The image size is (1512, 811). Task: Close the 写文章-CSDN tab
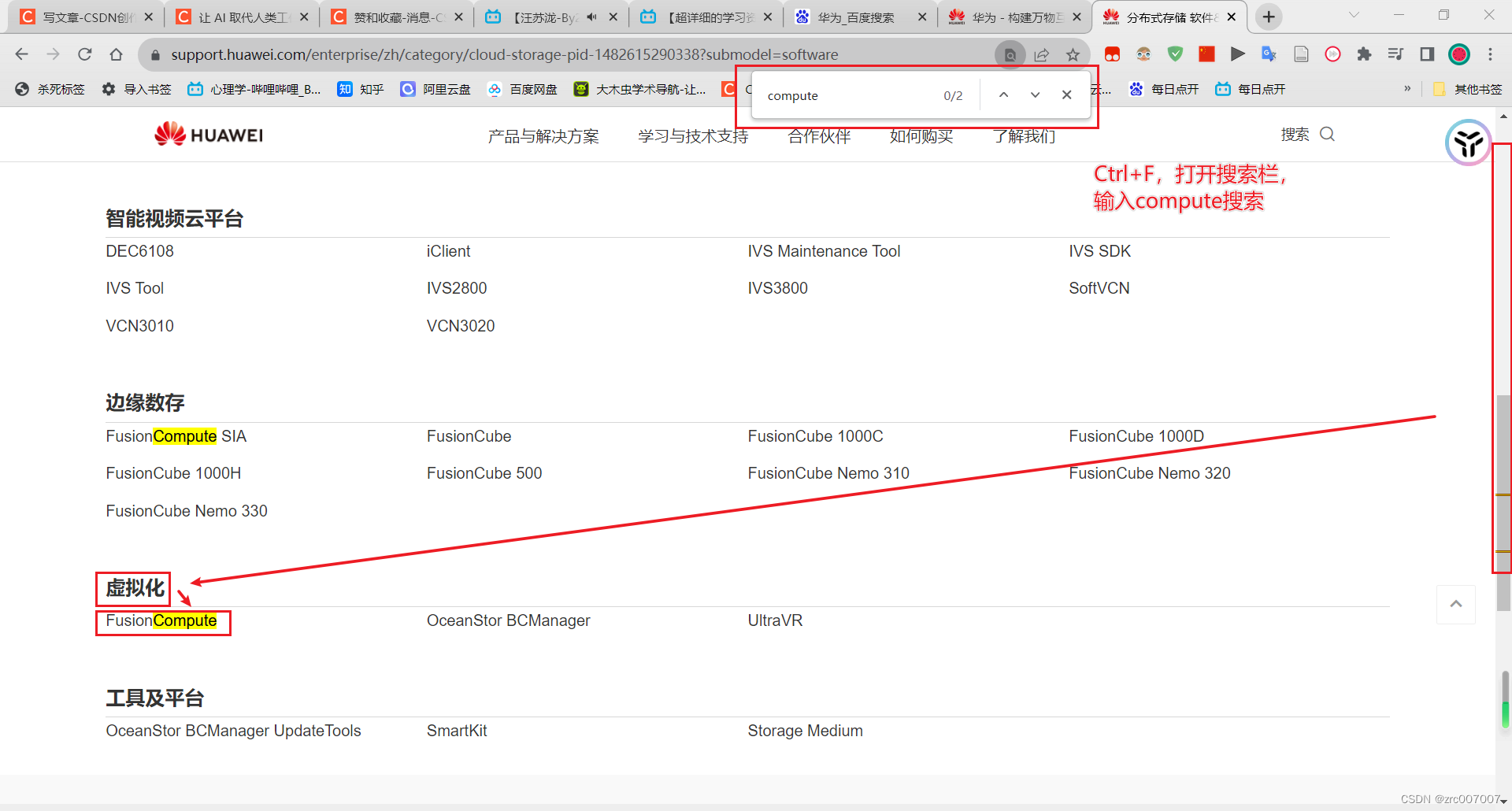click(x=149, y=17)
